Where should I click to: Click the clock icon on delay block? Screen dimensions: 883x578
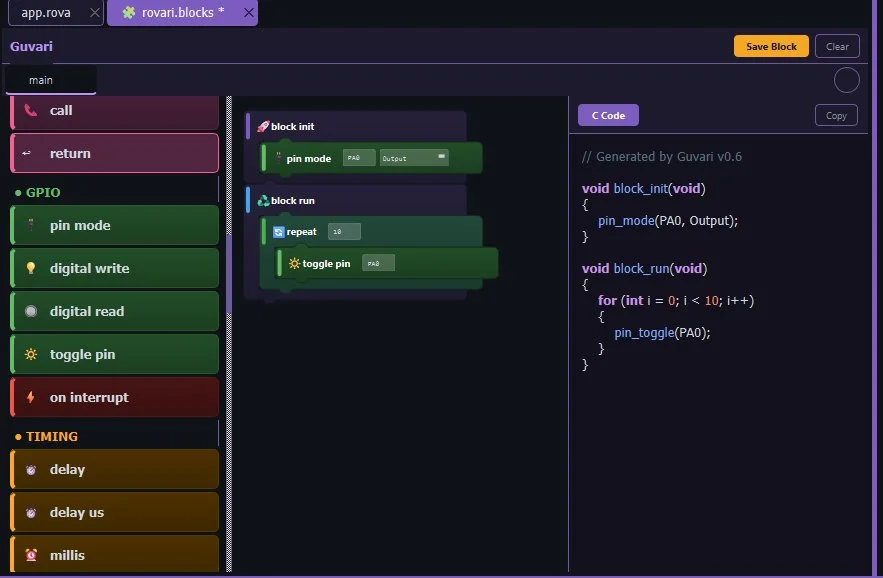pos(31,470)
